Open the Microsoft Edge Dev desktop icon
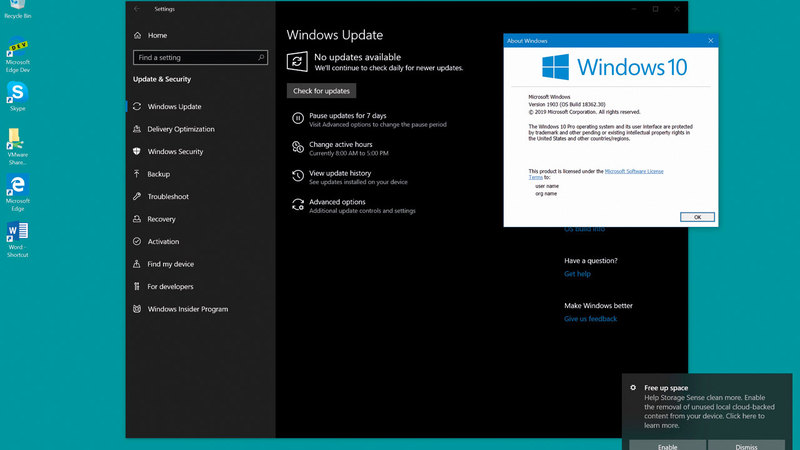800x450 pixels. tap(17, 50)
